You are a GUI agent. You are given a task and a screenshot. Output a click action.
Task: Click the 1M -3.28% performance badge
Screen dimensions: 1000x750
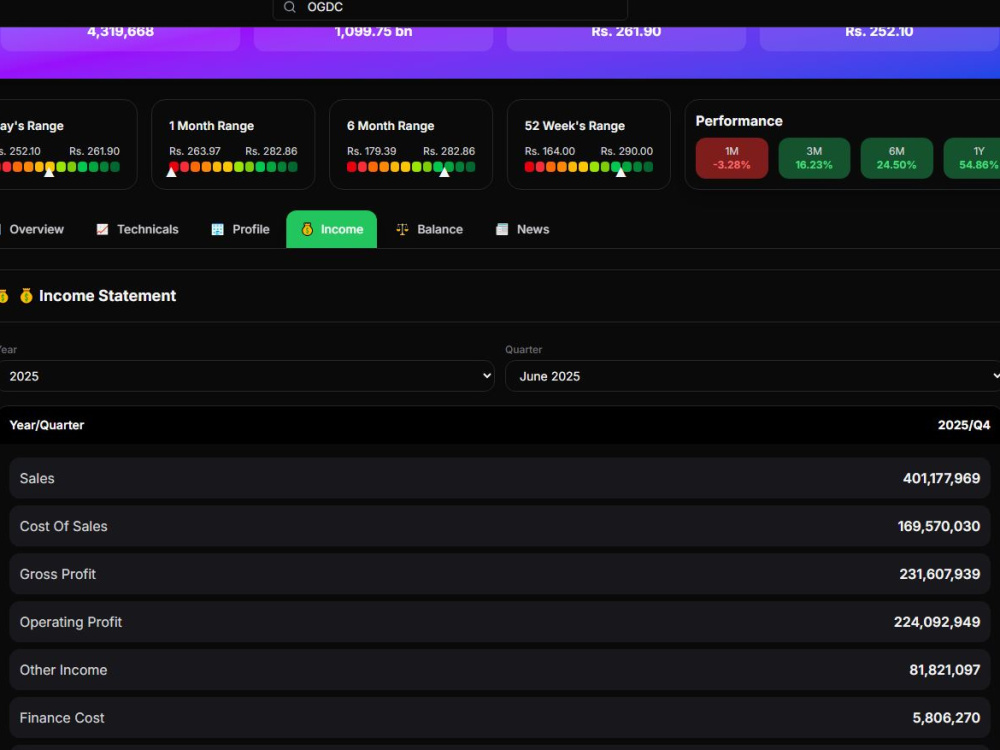click(732, 158)
